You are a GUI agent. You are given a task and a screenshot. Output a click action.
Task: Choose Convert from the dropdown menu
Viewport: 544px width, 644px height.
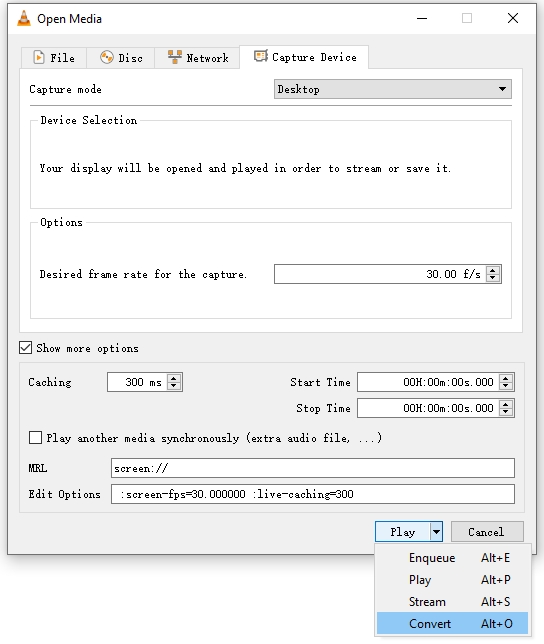click(x=452, y=623)
